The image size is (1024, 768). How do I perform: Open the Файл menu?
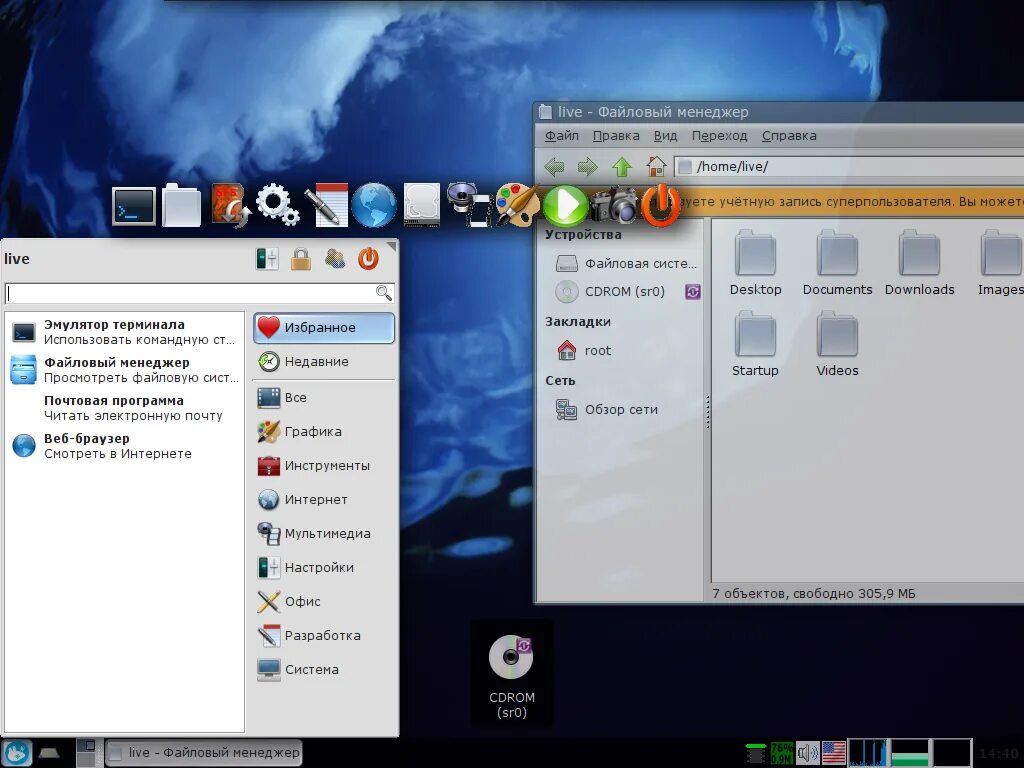562,136
